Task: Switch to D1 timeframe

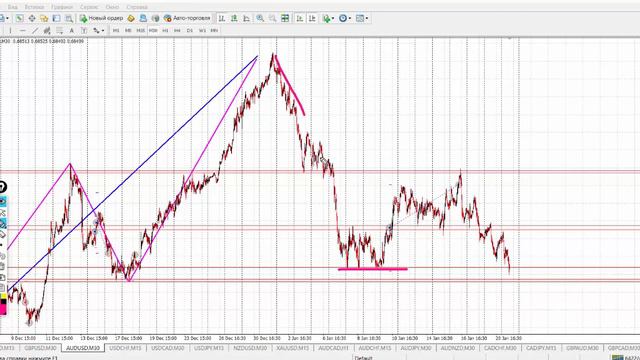Action: point(190,30)
